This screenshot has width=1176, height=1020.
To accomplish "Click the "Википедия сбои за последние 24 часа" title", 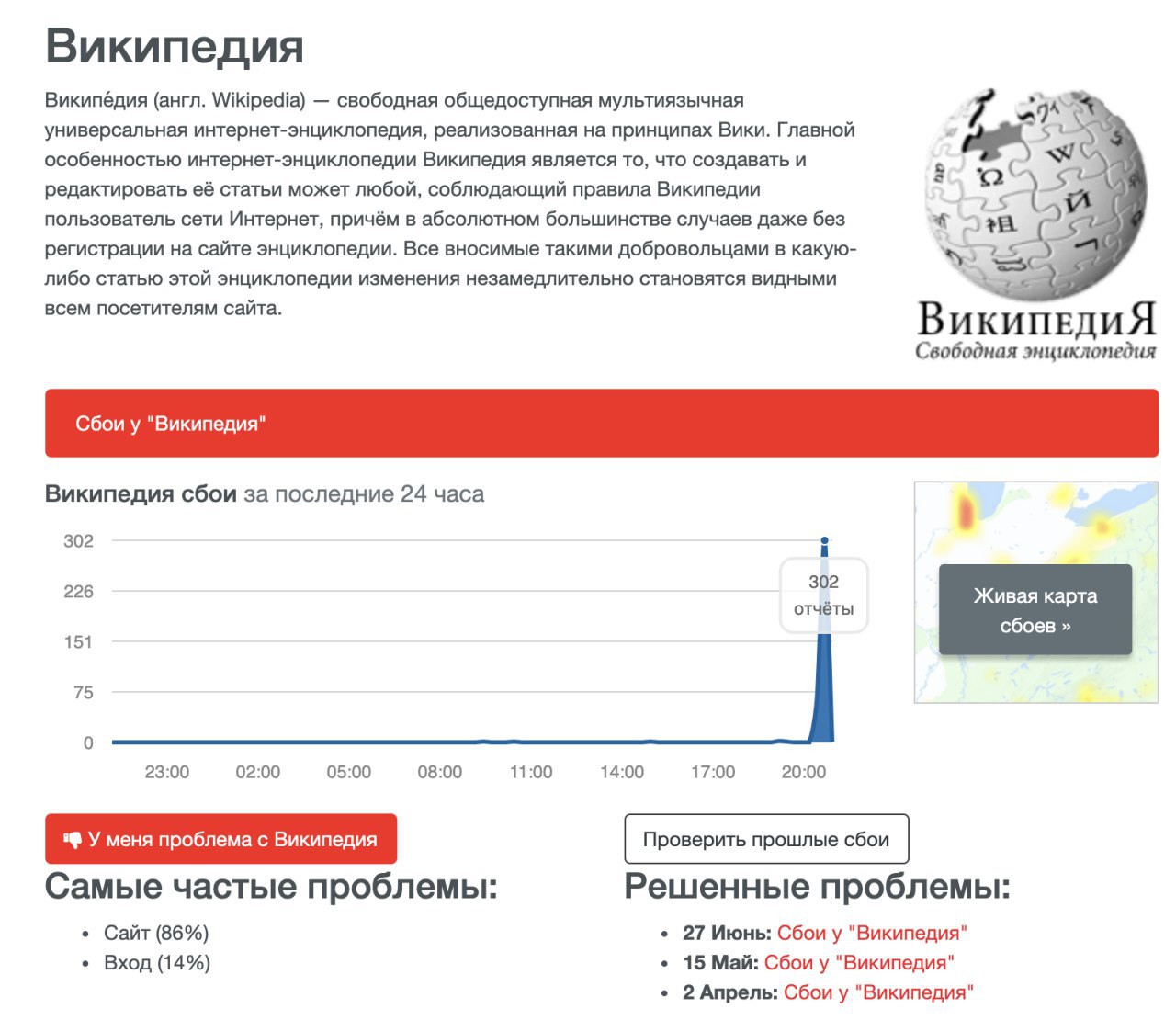I will [x=265, y=493].
